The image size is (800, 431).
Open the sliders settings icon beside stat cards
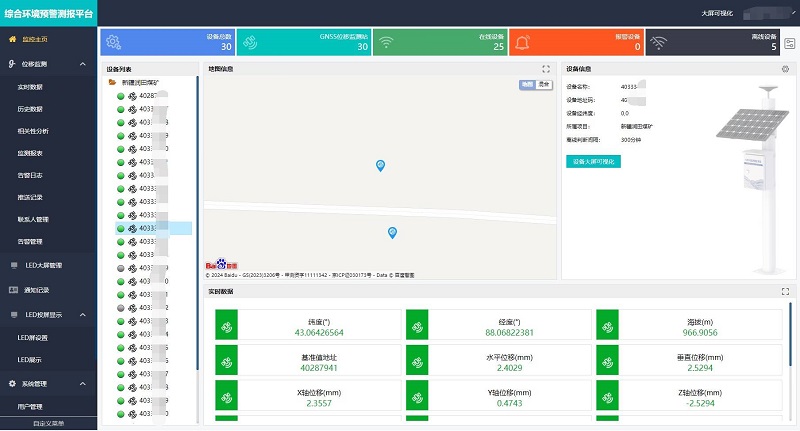coord(789,43)
